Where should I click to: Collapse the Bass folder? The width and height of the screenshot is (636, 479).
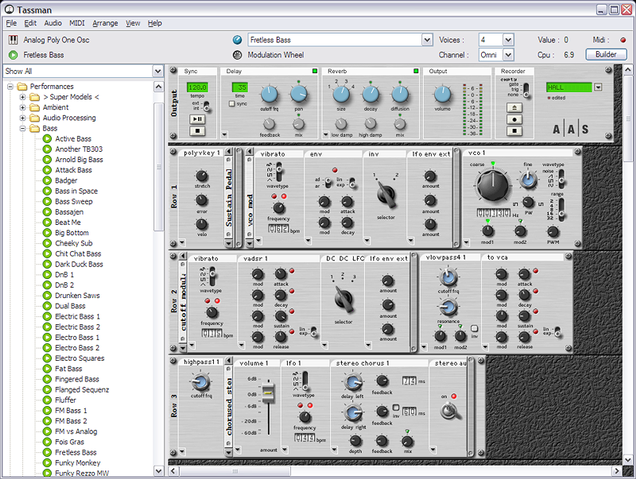point(23,128)
